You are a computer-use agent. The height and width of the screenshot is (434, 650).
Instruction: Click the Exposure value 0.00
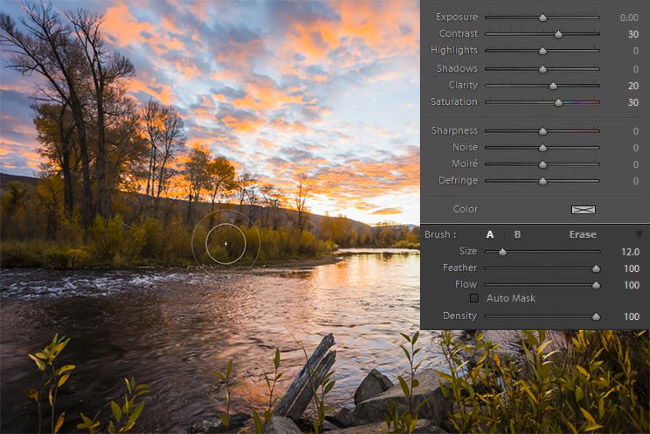point(629,17)
